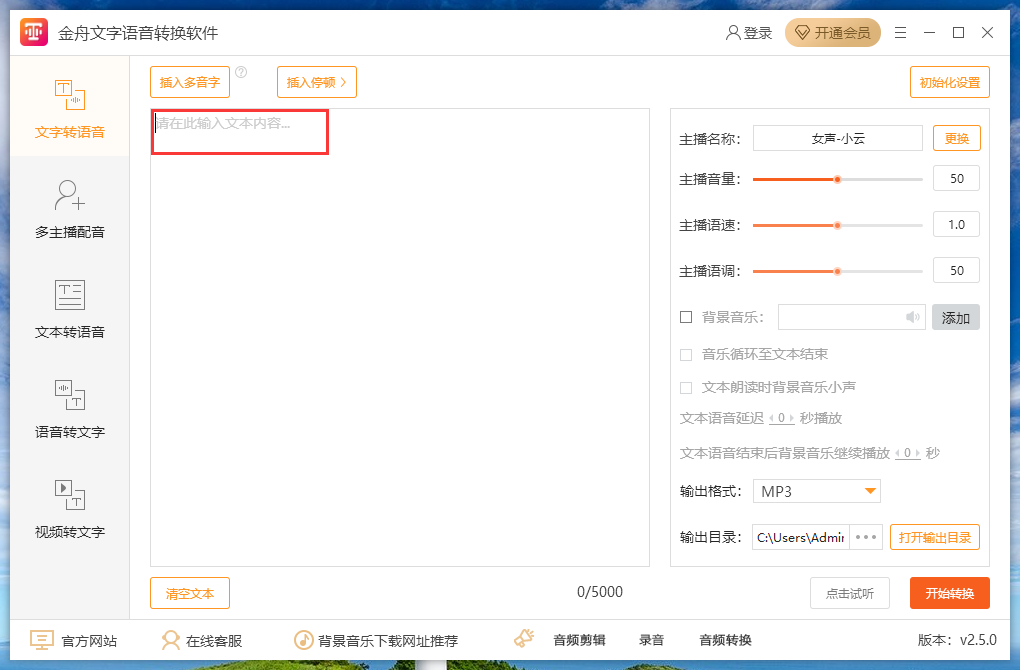Viewport: 1020px width, 670px height.
Task: Click the 输出目录 path field
Action: (x=801, y=537)
